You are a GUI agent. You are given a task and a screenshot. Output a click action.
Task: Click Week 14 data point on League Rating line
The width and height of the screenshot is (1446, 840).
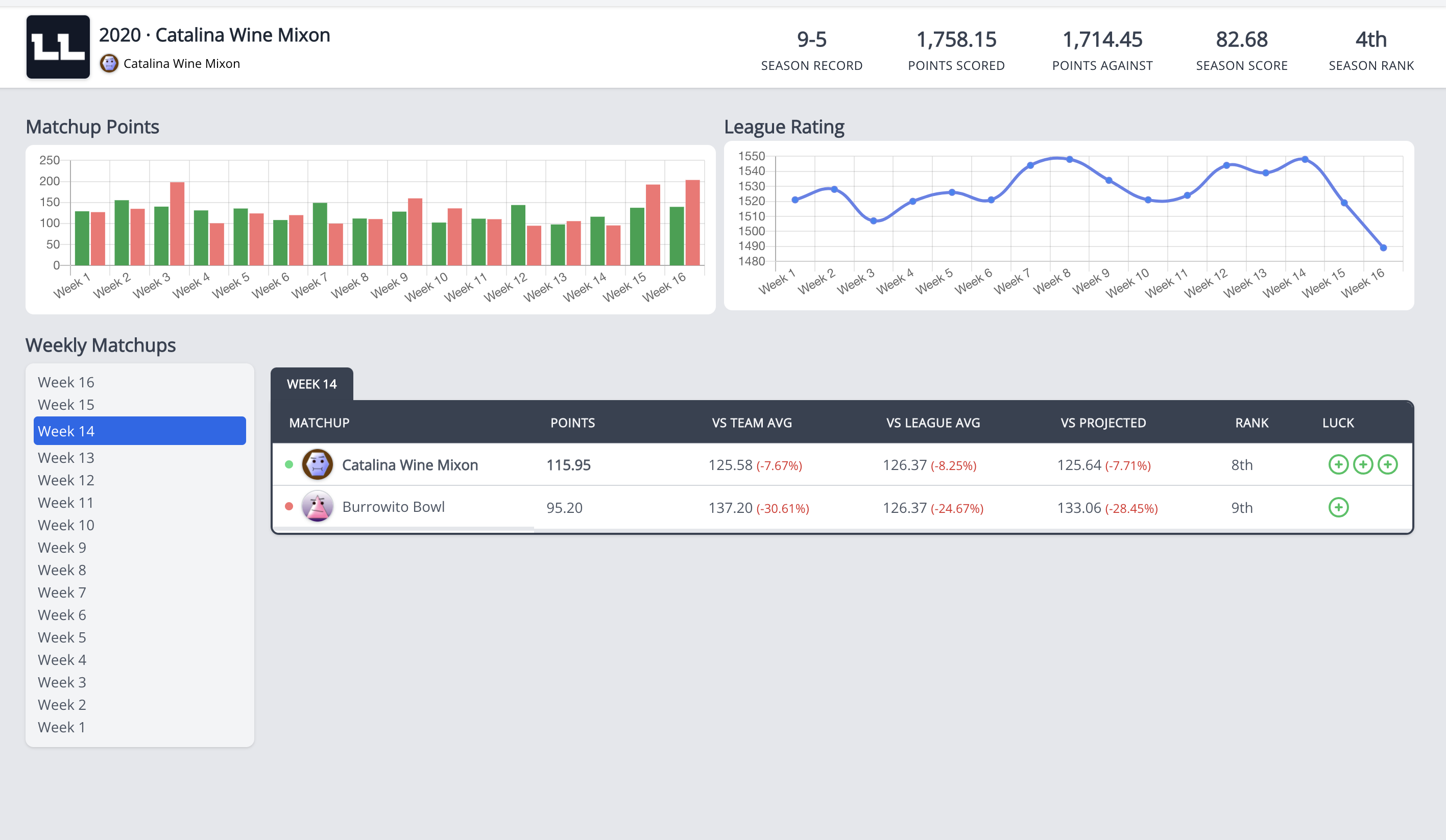(x=1305, y=159)
